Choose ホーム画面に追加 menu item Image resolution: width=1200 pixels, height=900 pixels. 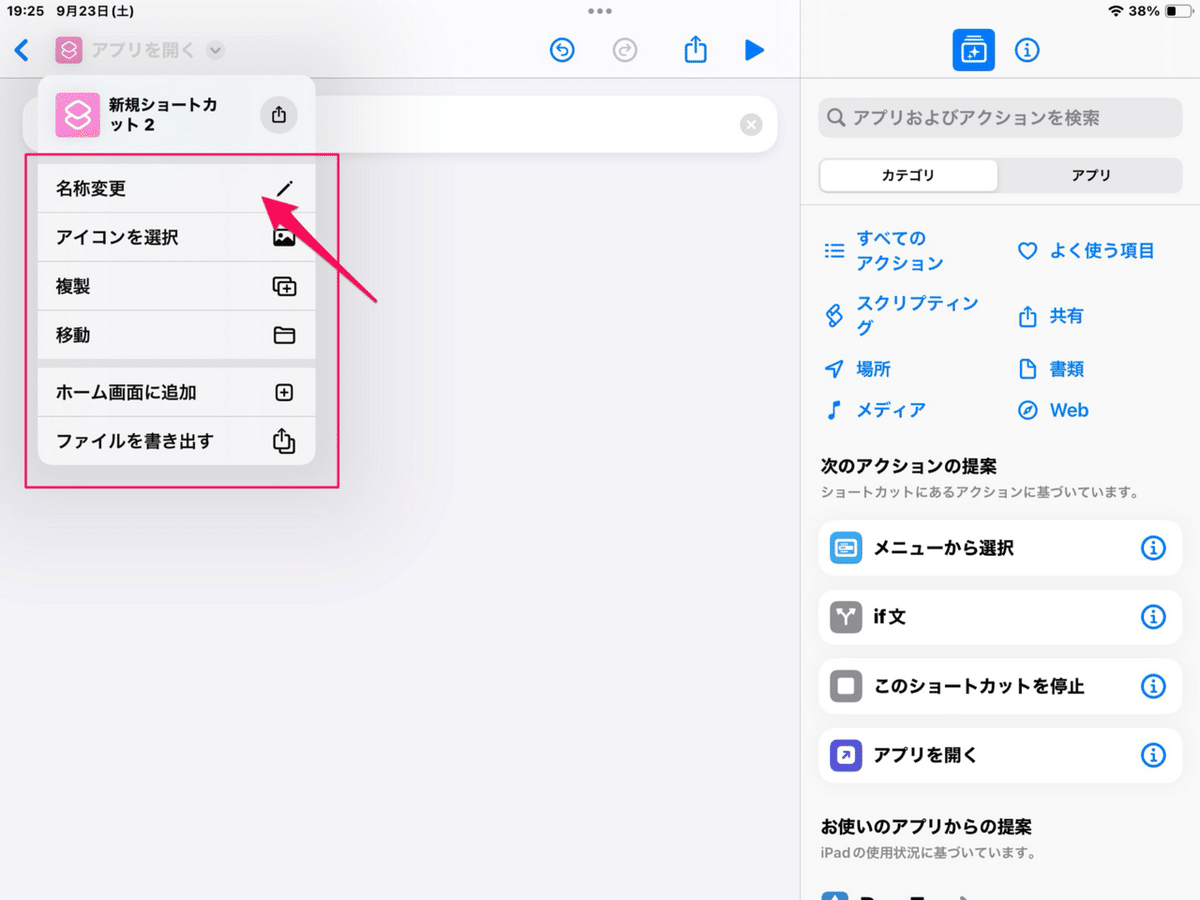click(176, 392)
